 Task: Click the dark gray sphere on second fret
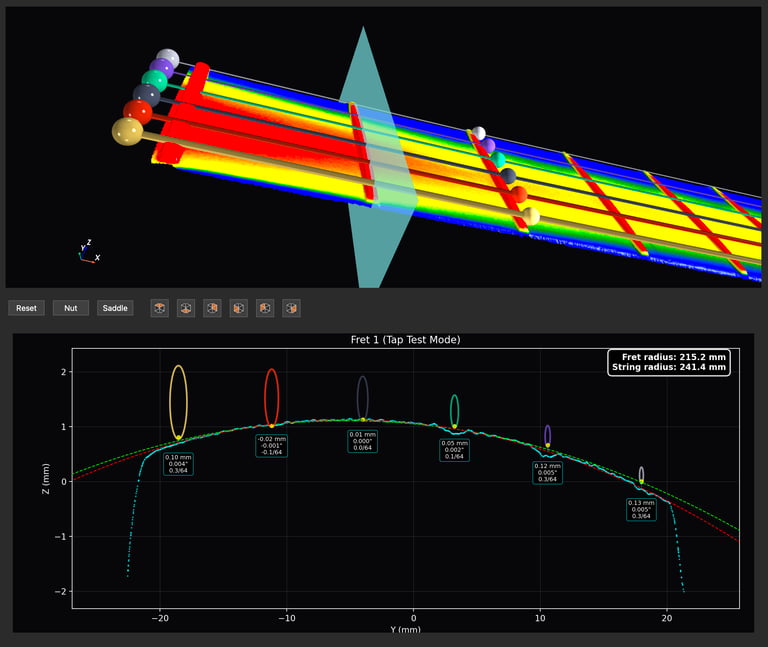508,176
